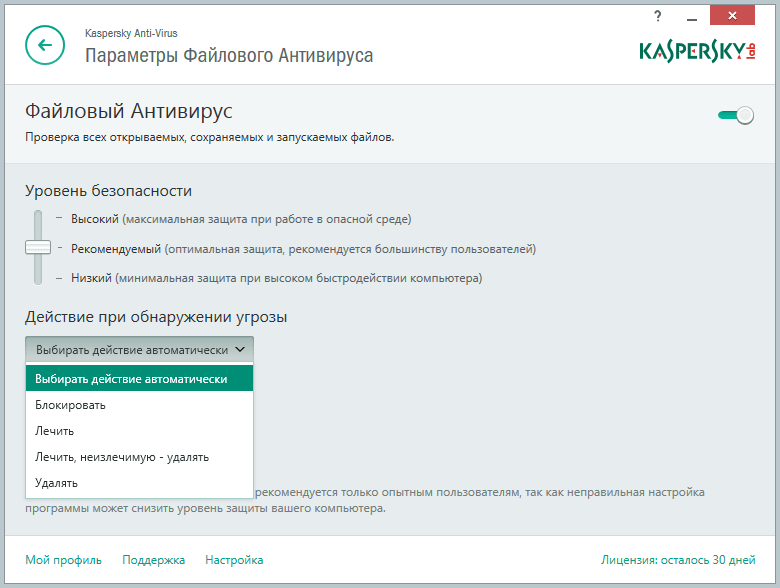Click the Kaspersky Lab logo

(697, 51)
